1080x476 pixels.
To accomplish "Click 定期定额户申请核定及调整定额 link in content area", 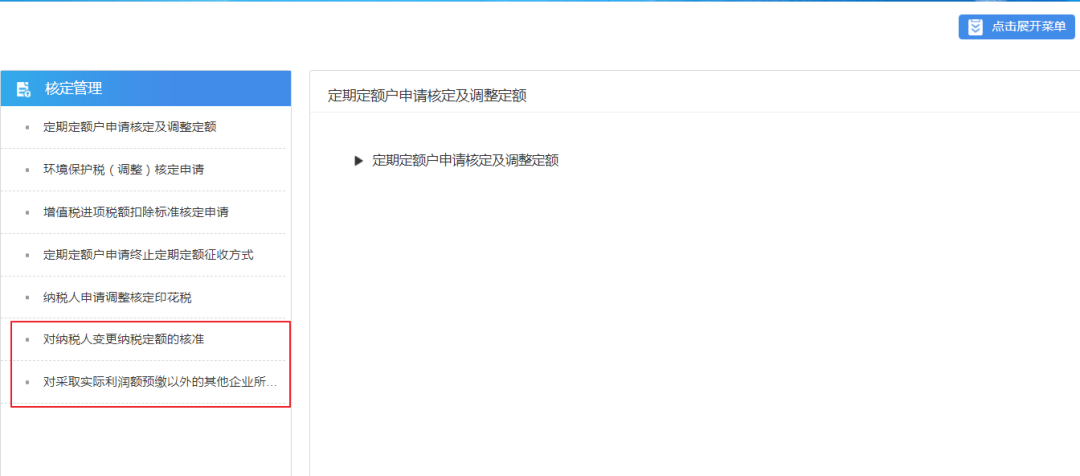I will tap(466, 161).
